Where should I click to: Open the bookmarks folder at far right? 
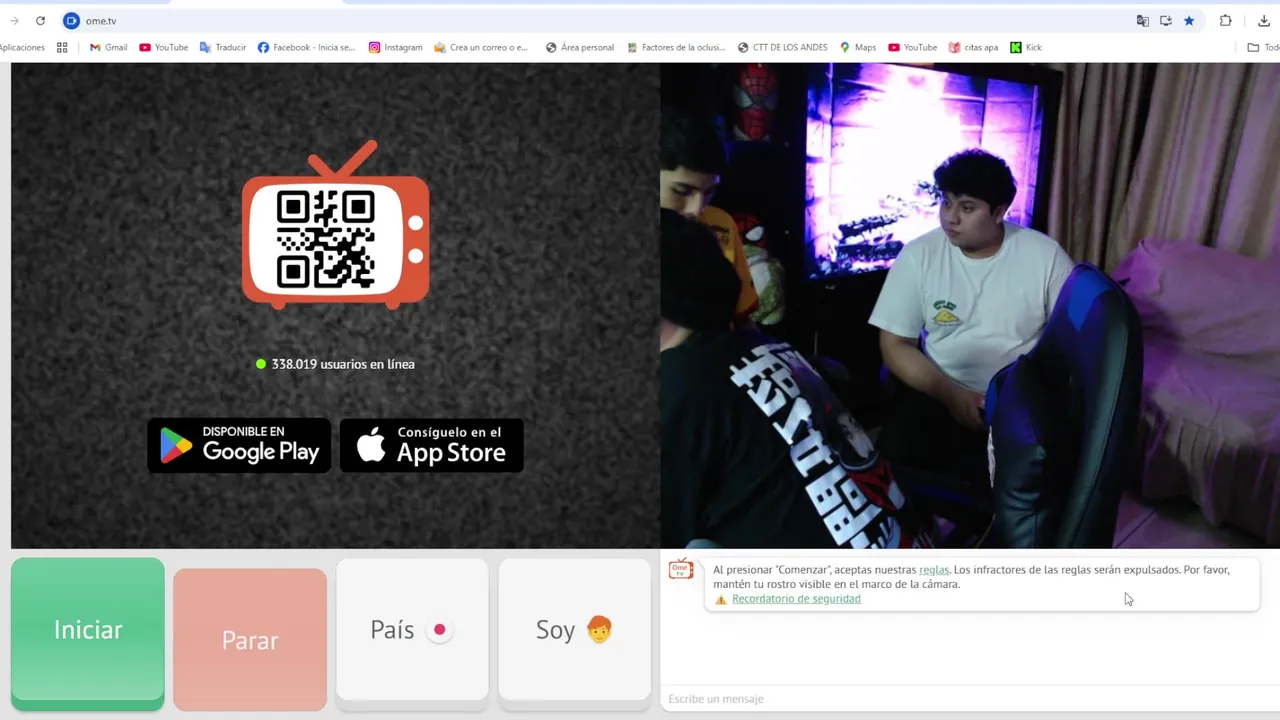coord(1263,47)
